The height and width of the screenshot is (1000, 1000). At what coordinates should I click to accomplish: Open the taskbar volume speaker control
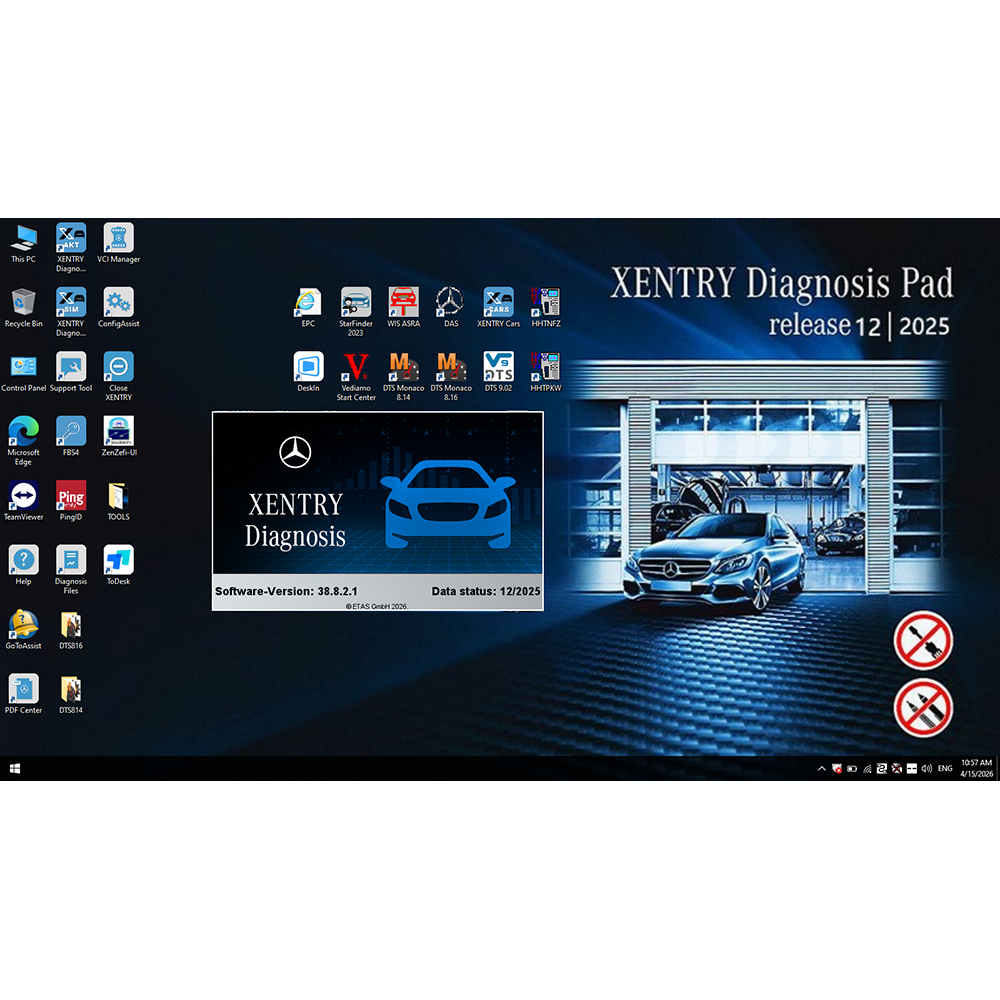coord(926,769)
